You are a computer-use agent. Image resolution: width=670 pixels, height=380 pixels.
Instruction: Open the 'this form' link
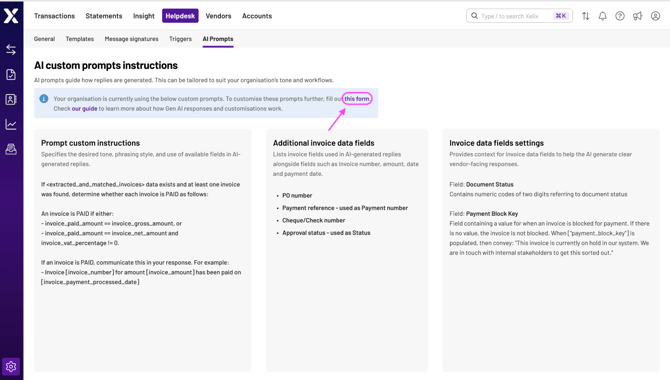[x=357, y=99]
